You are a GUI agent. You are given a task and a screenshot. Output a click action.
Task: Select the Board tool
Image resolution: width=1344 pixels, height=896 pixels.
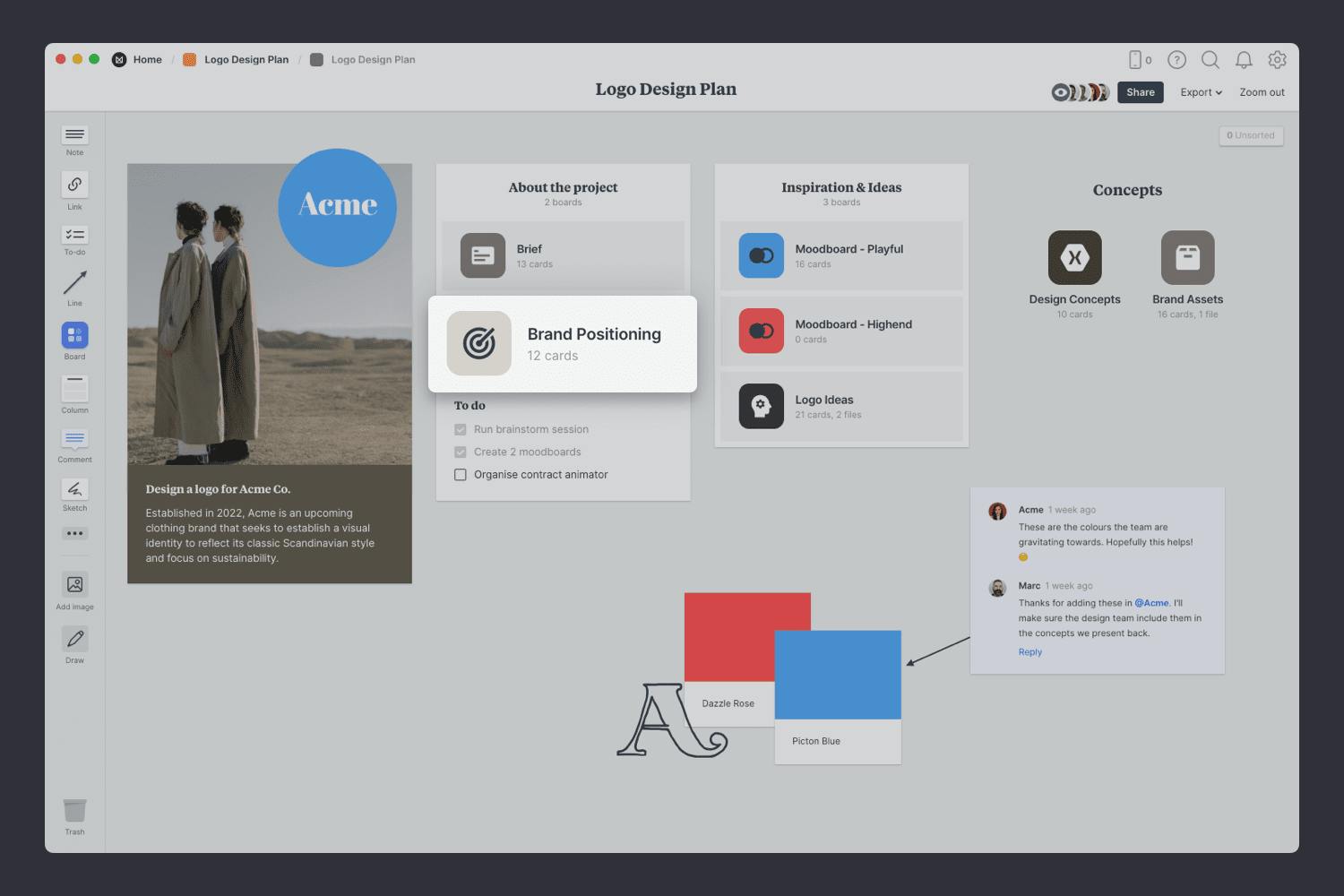74,336
